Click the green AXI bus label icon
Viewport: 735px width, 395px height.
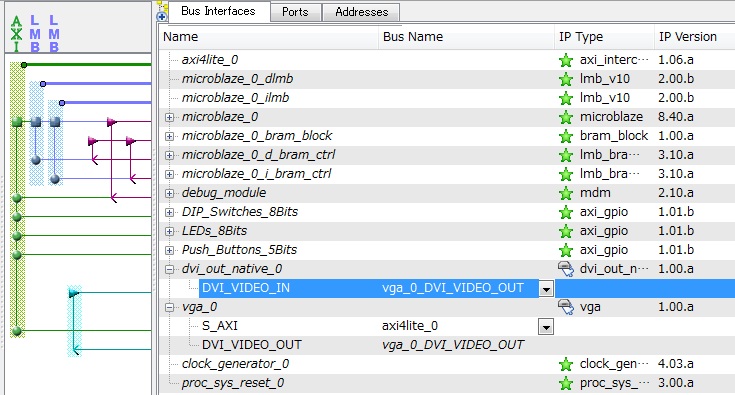point(16,34)
